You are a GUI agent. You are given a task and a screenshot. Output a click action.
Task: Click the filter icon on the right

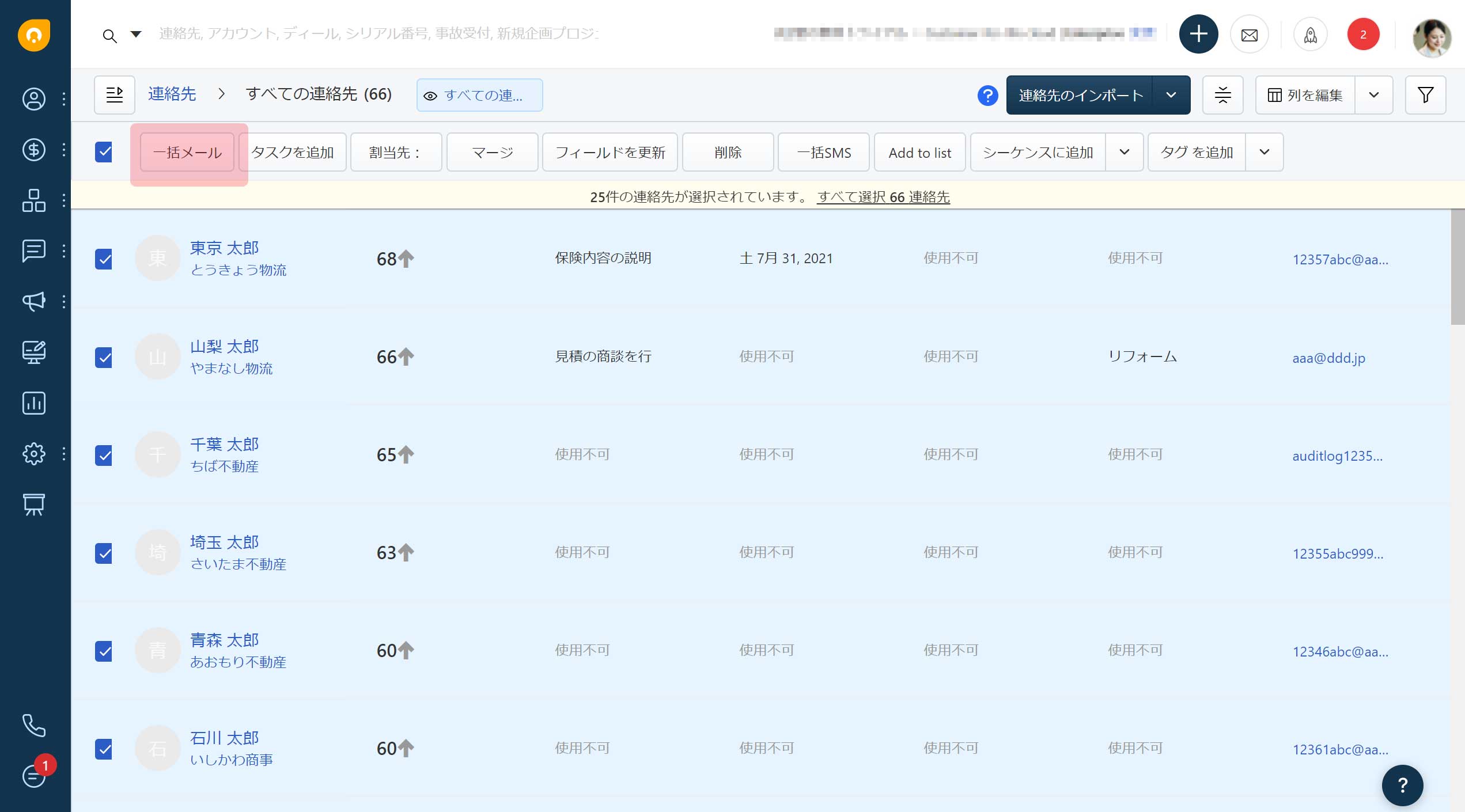click(1425, 95)
